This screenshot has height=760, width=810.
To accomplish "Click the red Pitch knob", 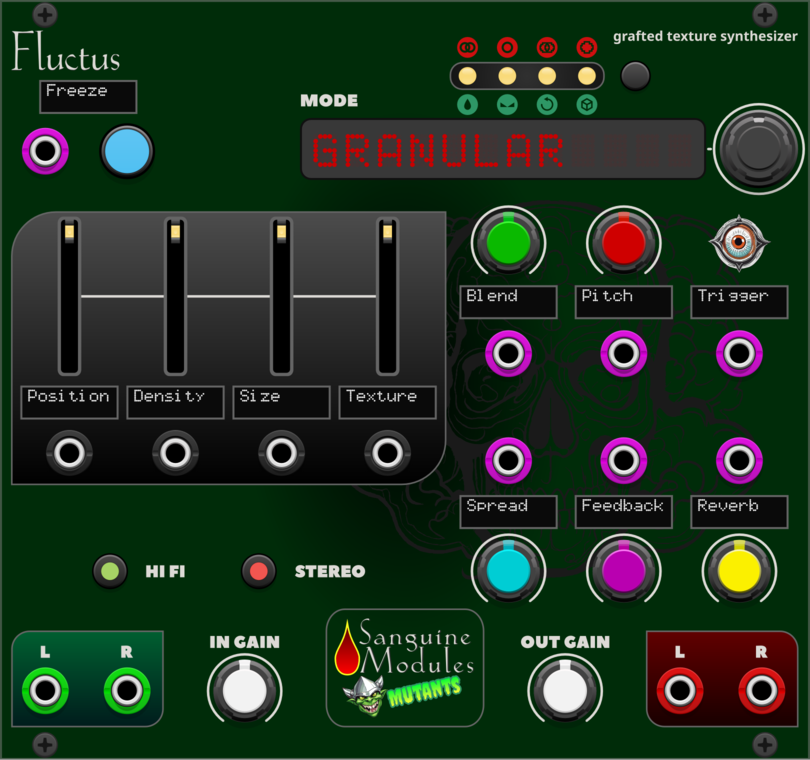I will pyautogui.click(x=624, y=242).
